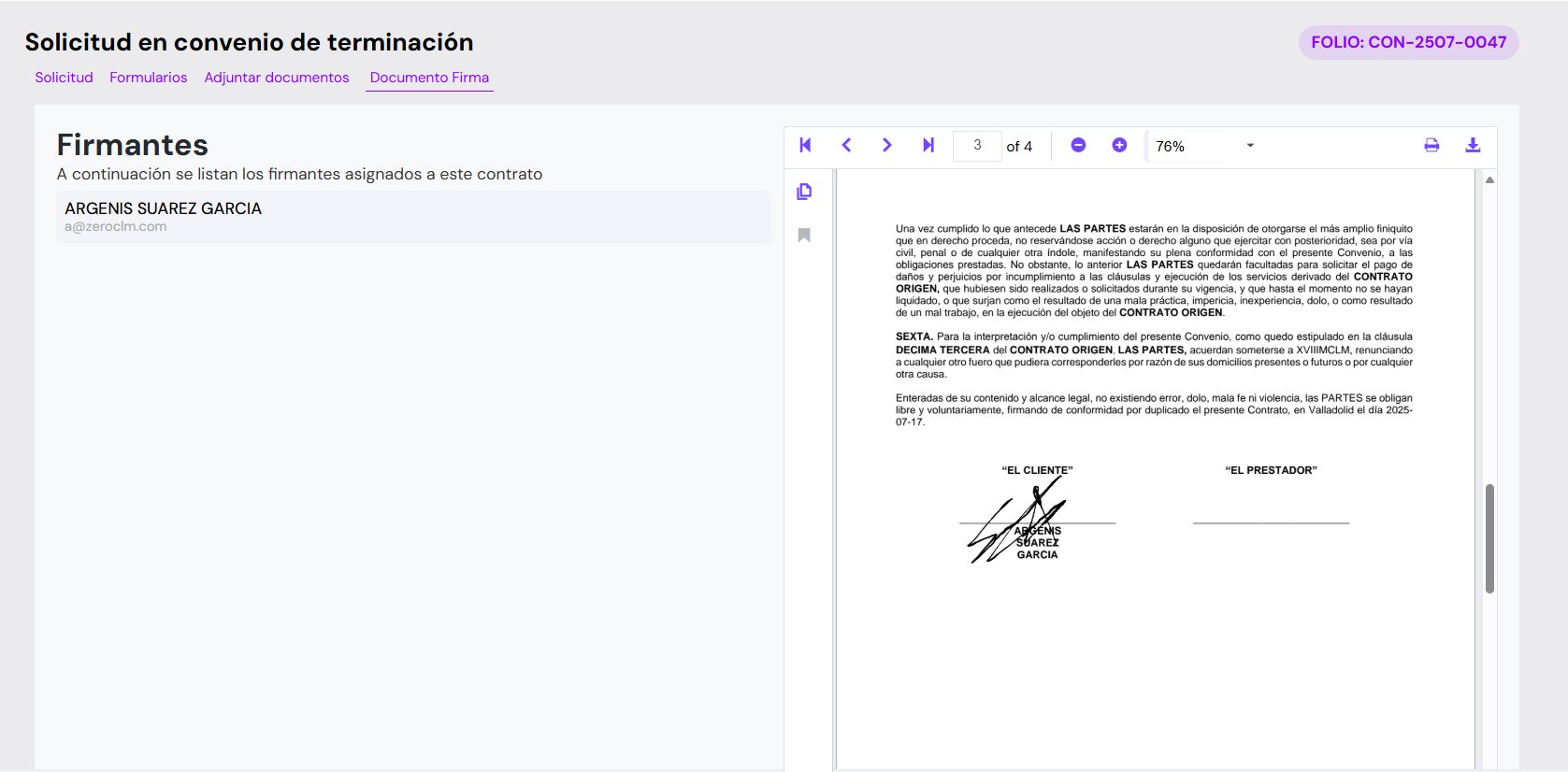This screenshot has width=1568, height=772.
Task: Click the PDF vertical scrollbar thumb
Action: (x=1489, y=538)
